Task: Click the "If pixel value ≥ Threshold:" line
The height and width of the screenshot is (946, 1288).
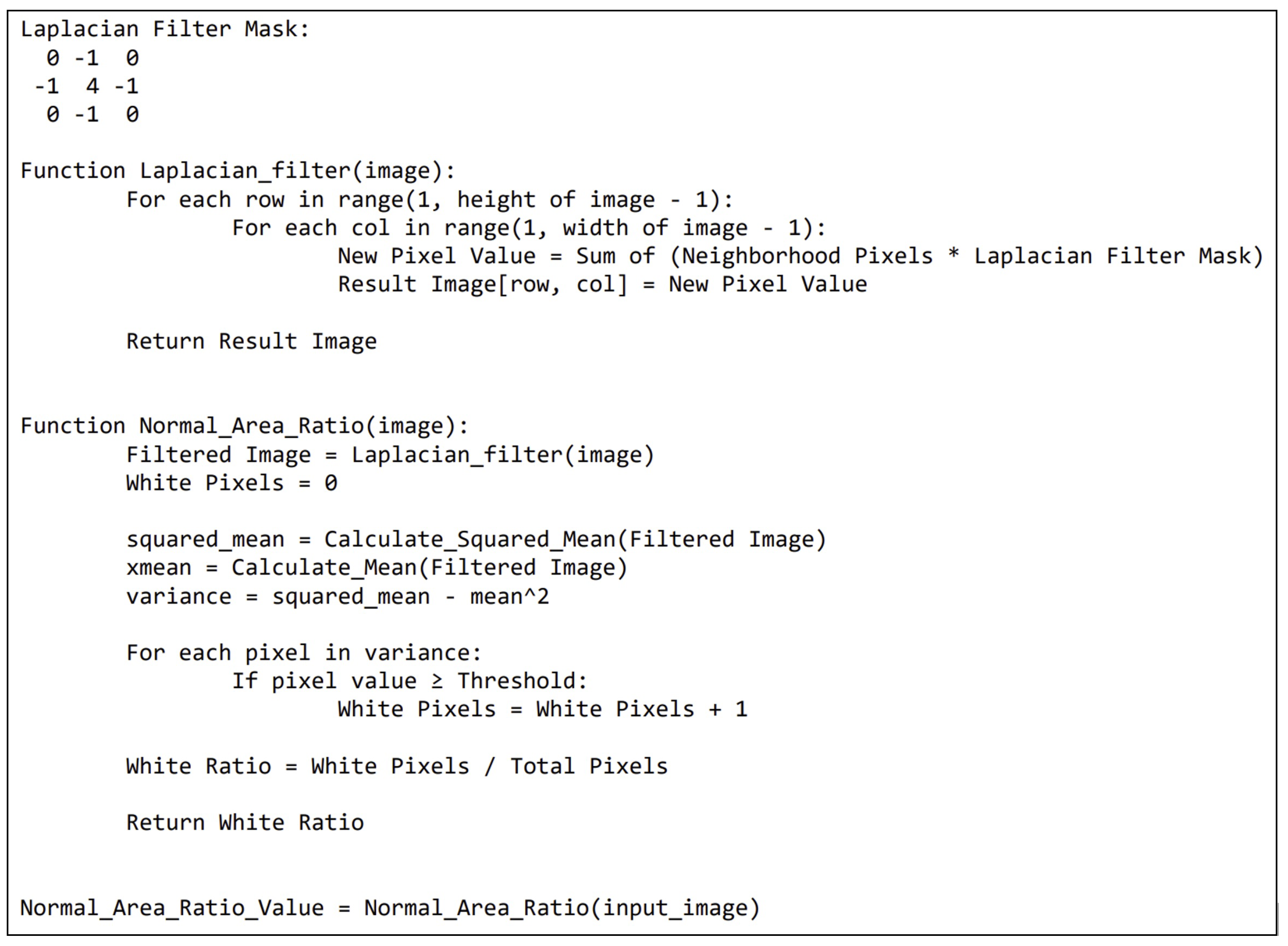Action: coord(409,681)
